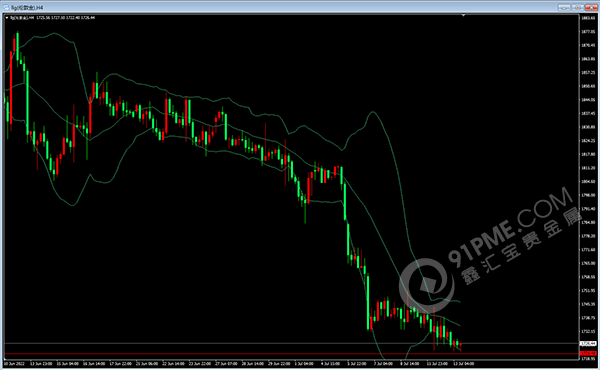The height and width of the screenshot is (370, 600).
Task: Select the gray bid price line above the red line
Action: (x=291, y=343)
